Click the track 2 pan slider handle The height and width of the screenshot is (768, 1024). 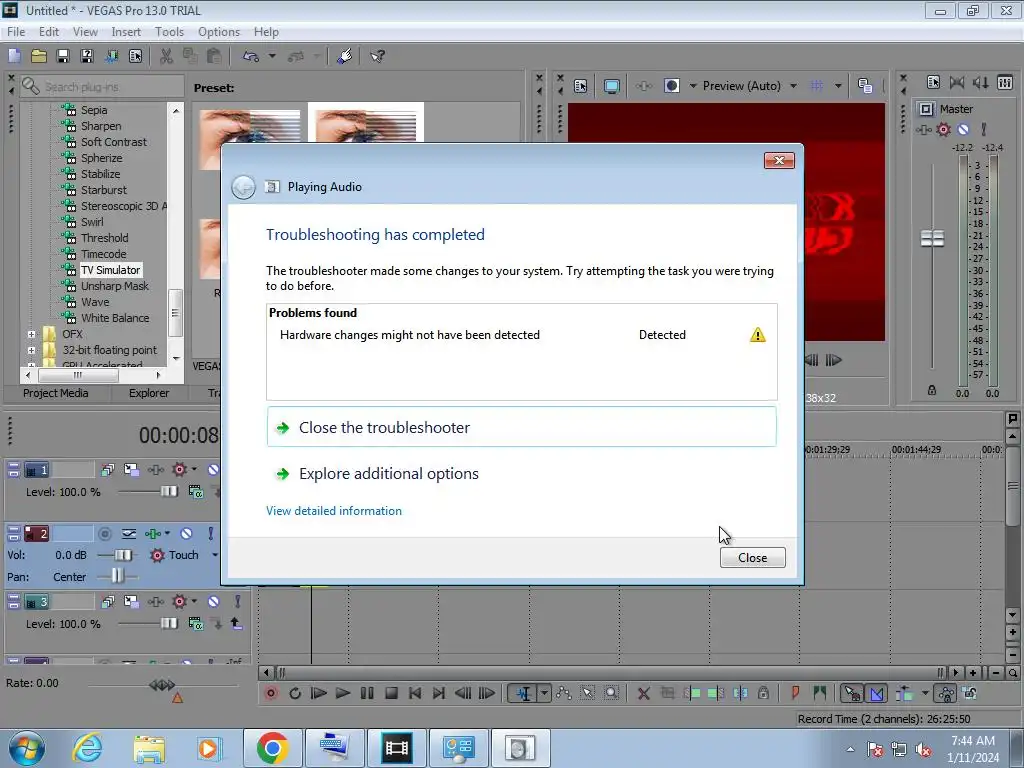coord(117,576)
